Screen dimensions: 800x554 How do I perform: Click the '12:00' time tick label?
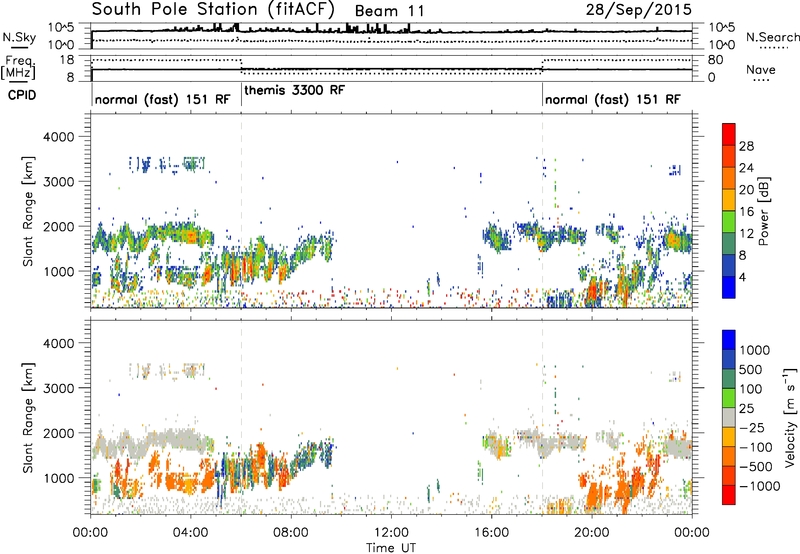coord(391,533)
